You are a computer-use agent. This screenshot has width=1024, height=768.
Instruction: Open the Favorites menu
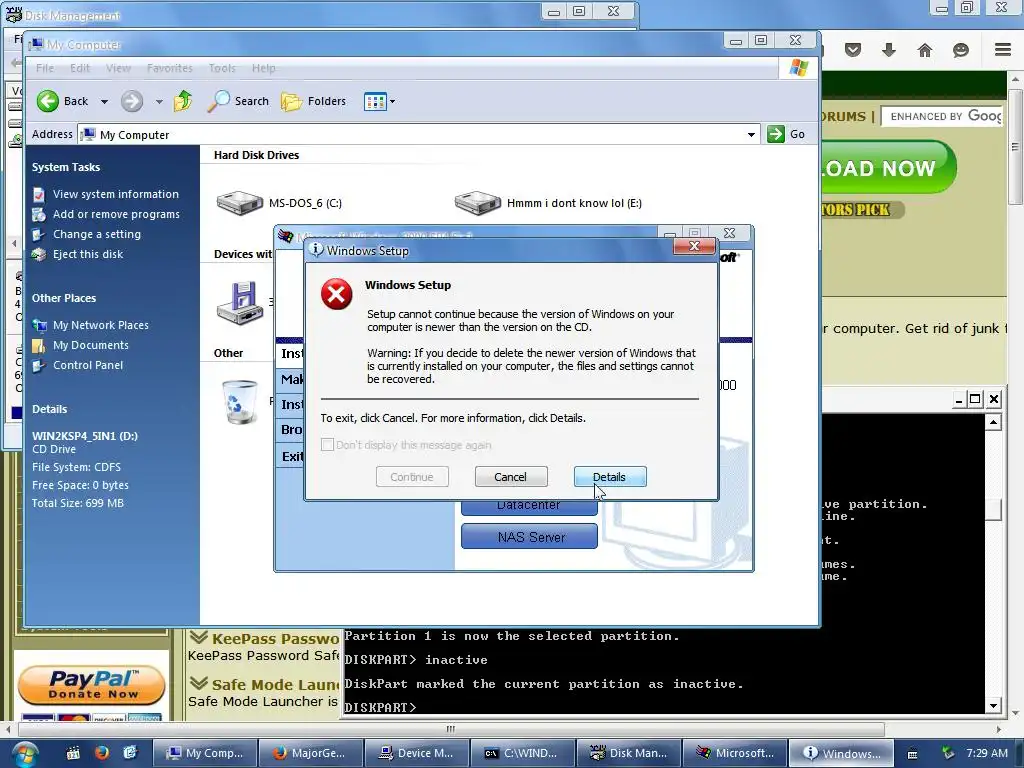[x=170, y=68]
